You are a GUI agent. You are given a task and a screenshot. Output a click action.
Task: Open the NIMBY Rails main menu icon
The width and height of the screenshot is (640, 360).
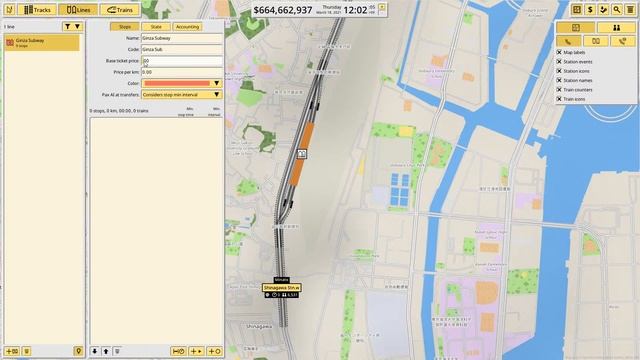point(9,9)
